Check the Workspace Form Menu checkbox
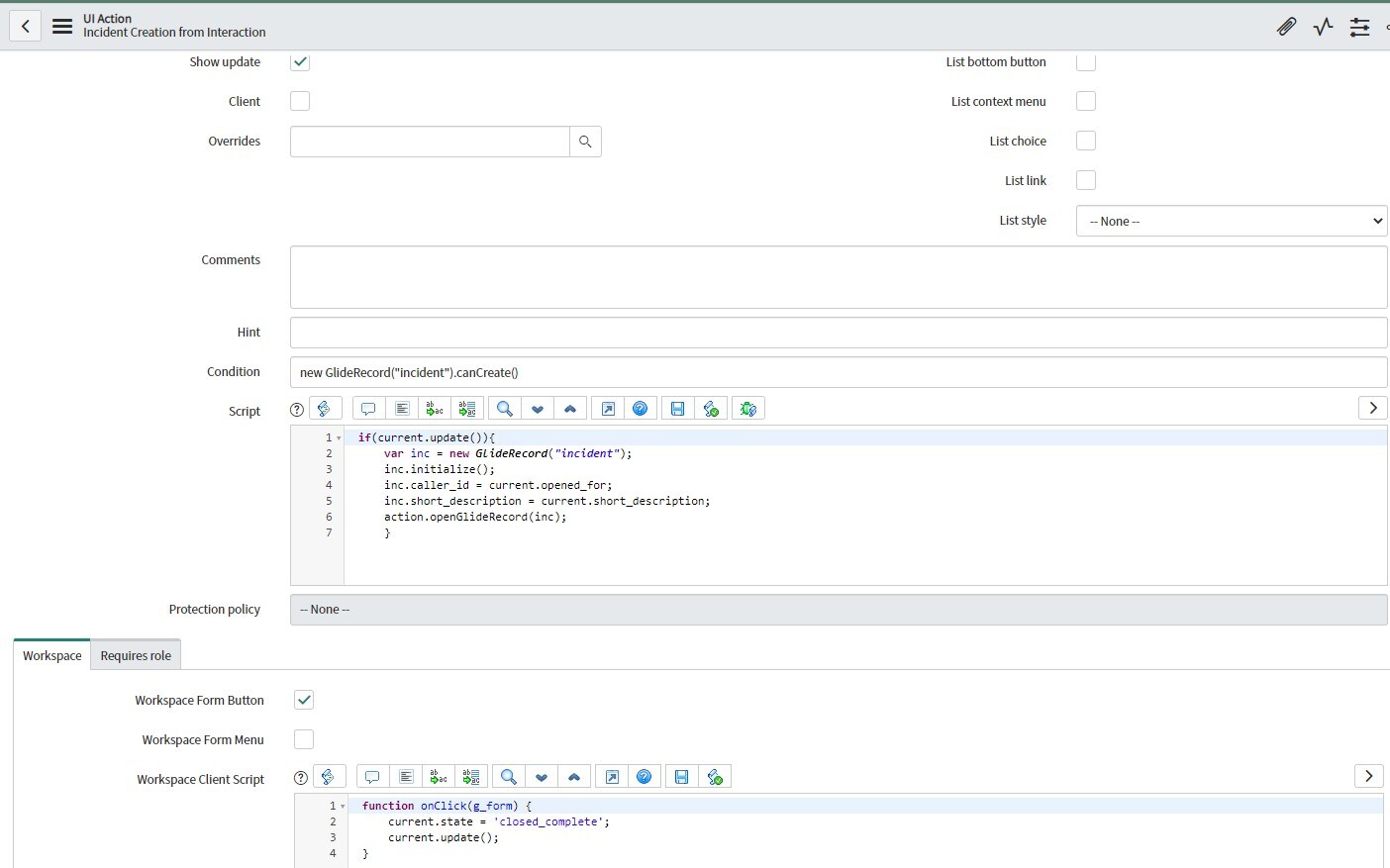Screen dimensions: 1390x868 click(x=304, y=739)
